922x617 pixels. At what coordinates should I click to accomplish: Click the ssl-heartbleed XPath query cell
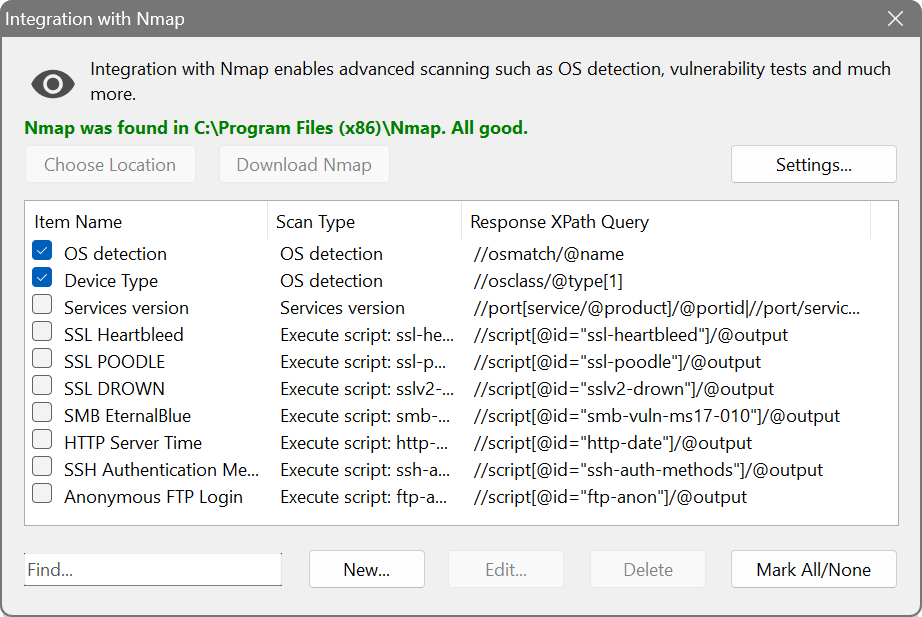630,335
